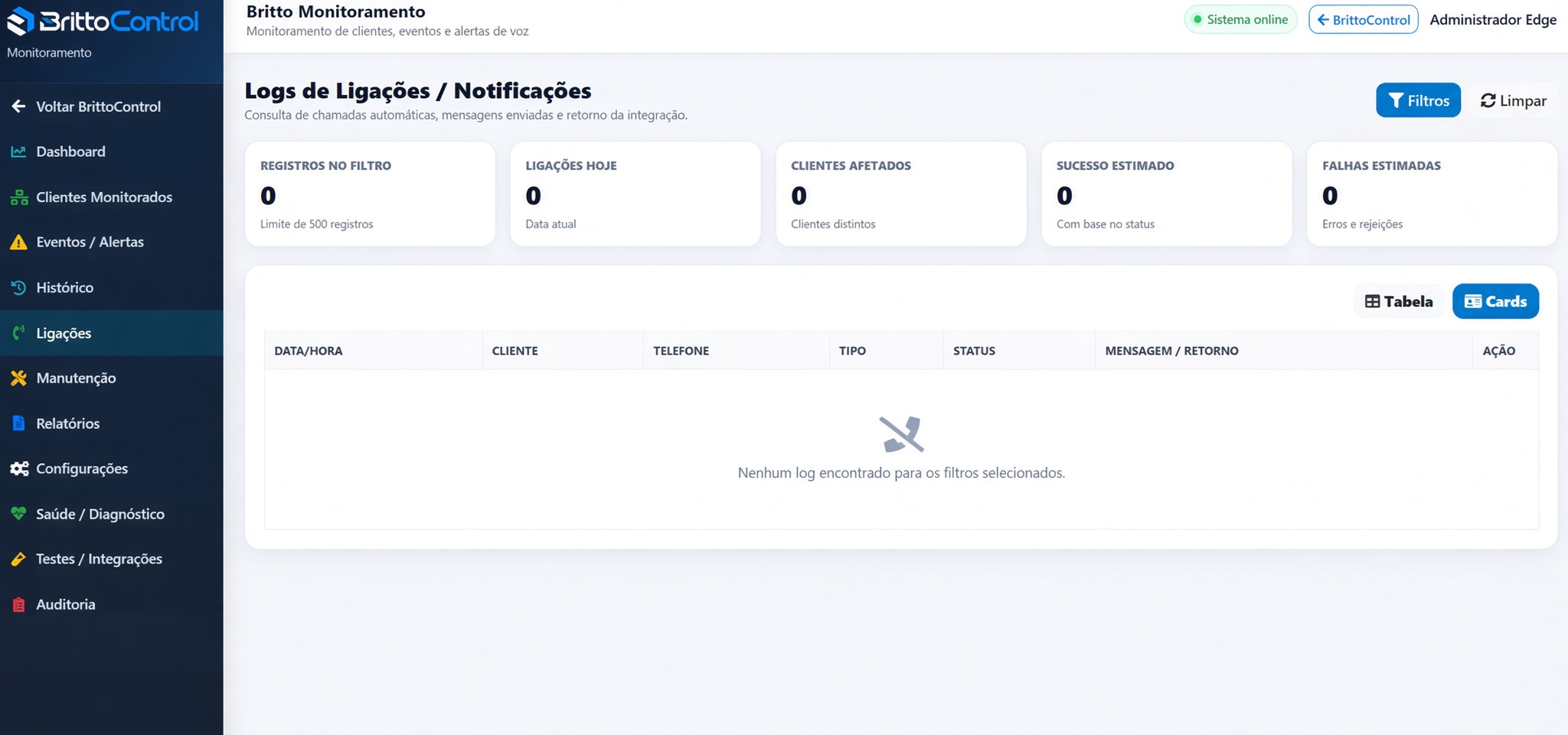Click the Histórico clock-rewind icon

point(18,288)
